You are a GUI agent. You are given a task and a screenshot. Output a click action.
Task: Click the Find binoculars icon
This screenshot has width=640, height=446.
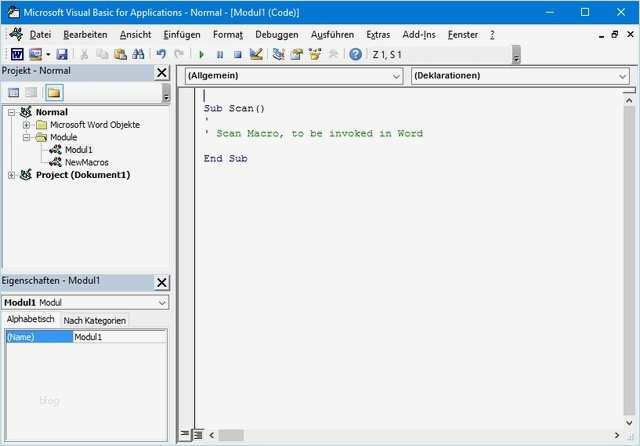coord(137,54)
